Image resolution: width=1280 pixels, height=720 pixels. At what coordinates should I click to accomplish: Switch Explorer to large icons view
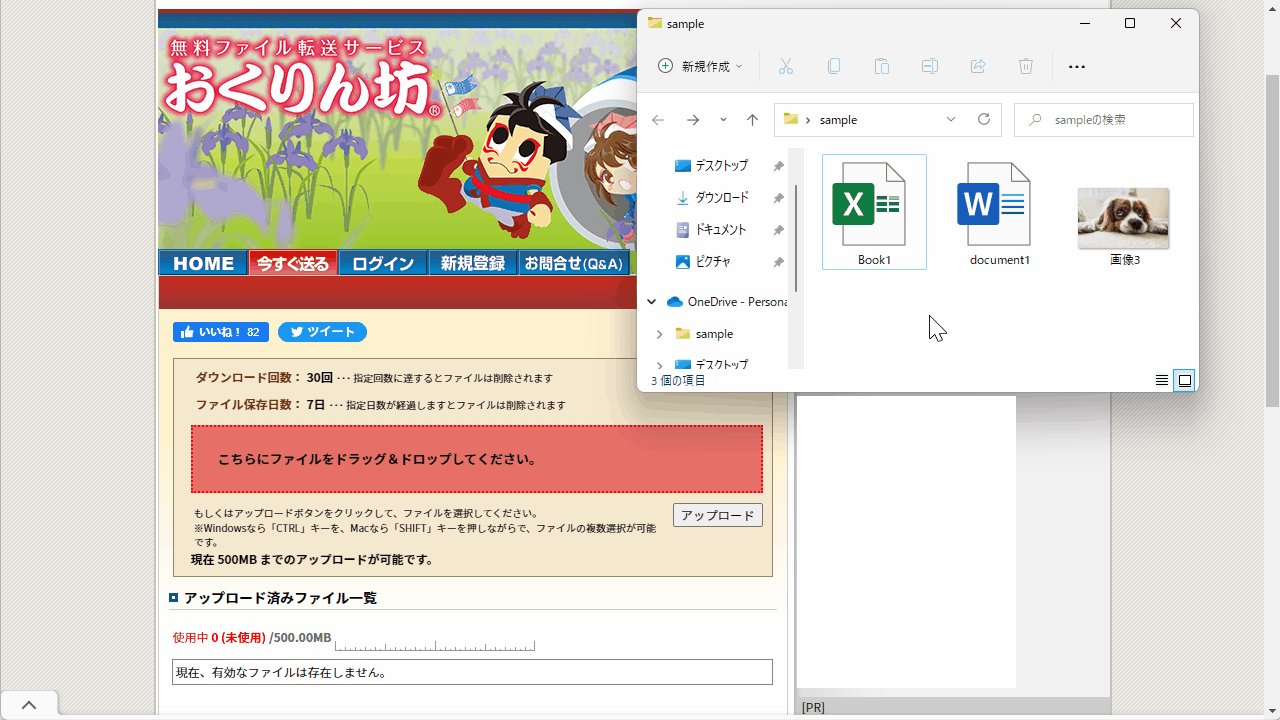pyautogui.click(x=1185, y=380)
